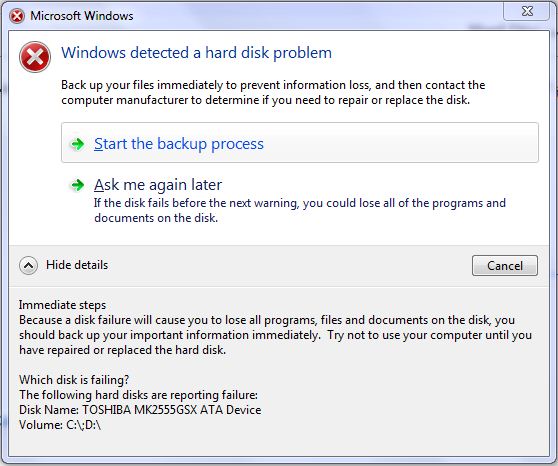This screenshot has width=558, height=466.
Task: Click the following hard disks reporting failure text
Action: coord(138,395)
